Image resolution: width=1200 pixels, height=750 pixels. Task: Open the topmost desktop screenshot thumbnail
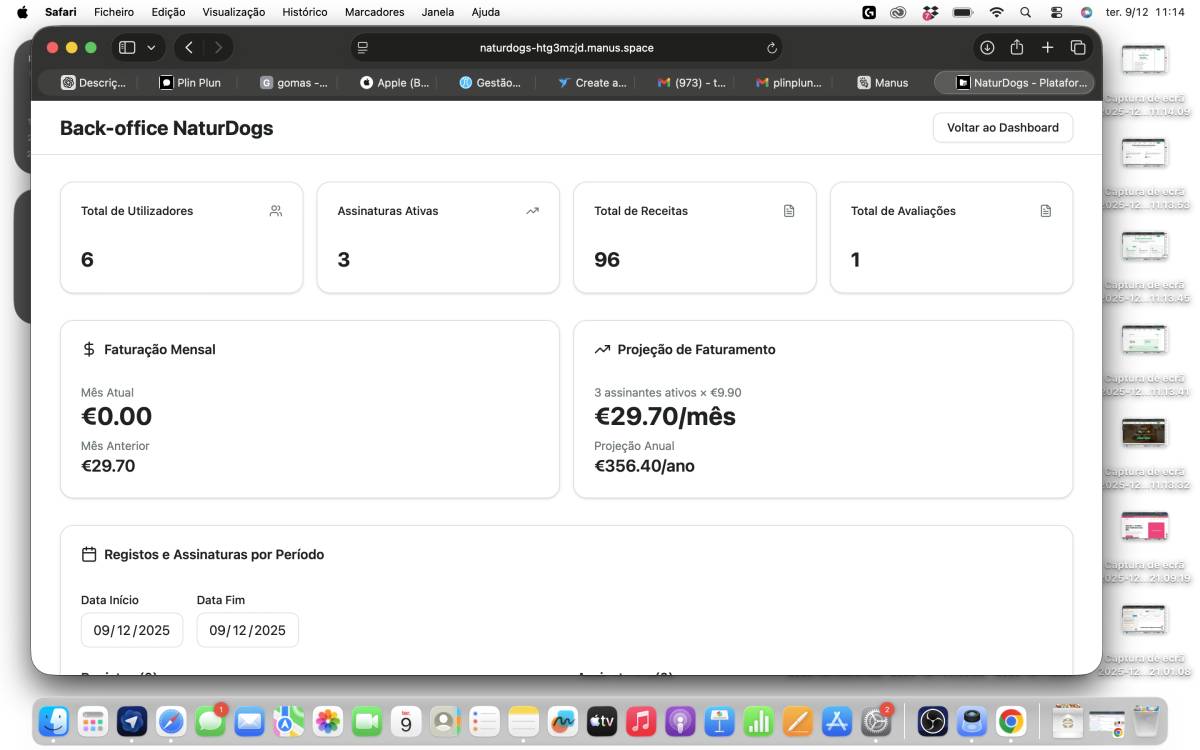pyautogui.click(x=1144, y=60)
